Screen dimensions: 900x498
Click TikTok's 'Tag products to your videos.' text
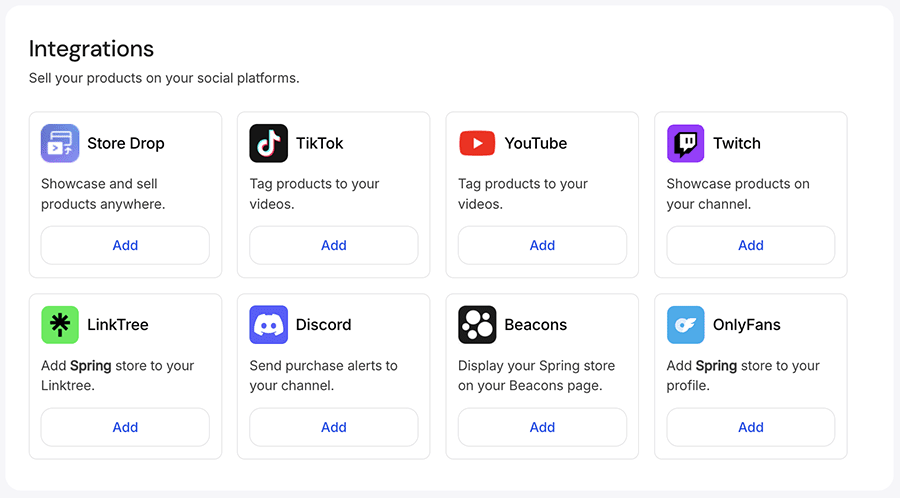(x=315, y=194)
